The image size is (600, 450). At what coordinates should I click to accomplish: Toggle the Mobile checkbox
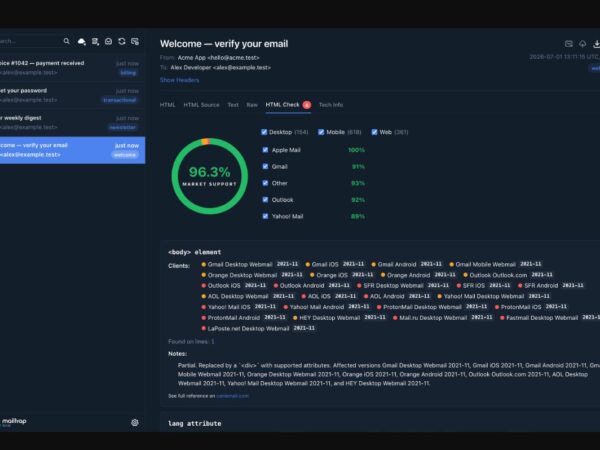(x=321, y=132)
